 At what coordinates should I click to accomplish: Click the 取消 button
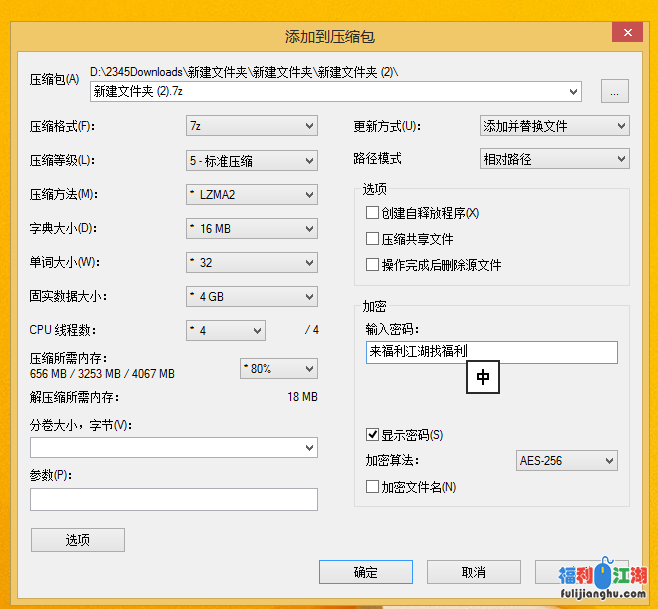point(474,572)
